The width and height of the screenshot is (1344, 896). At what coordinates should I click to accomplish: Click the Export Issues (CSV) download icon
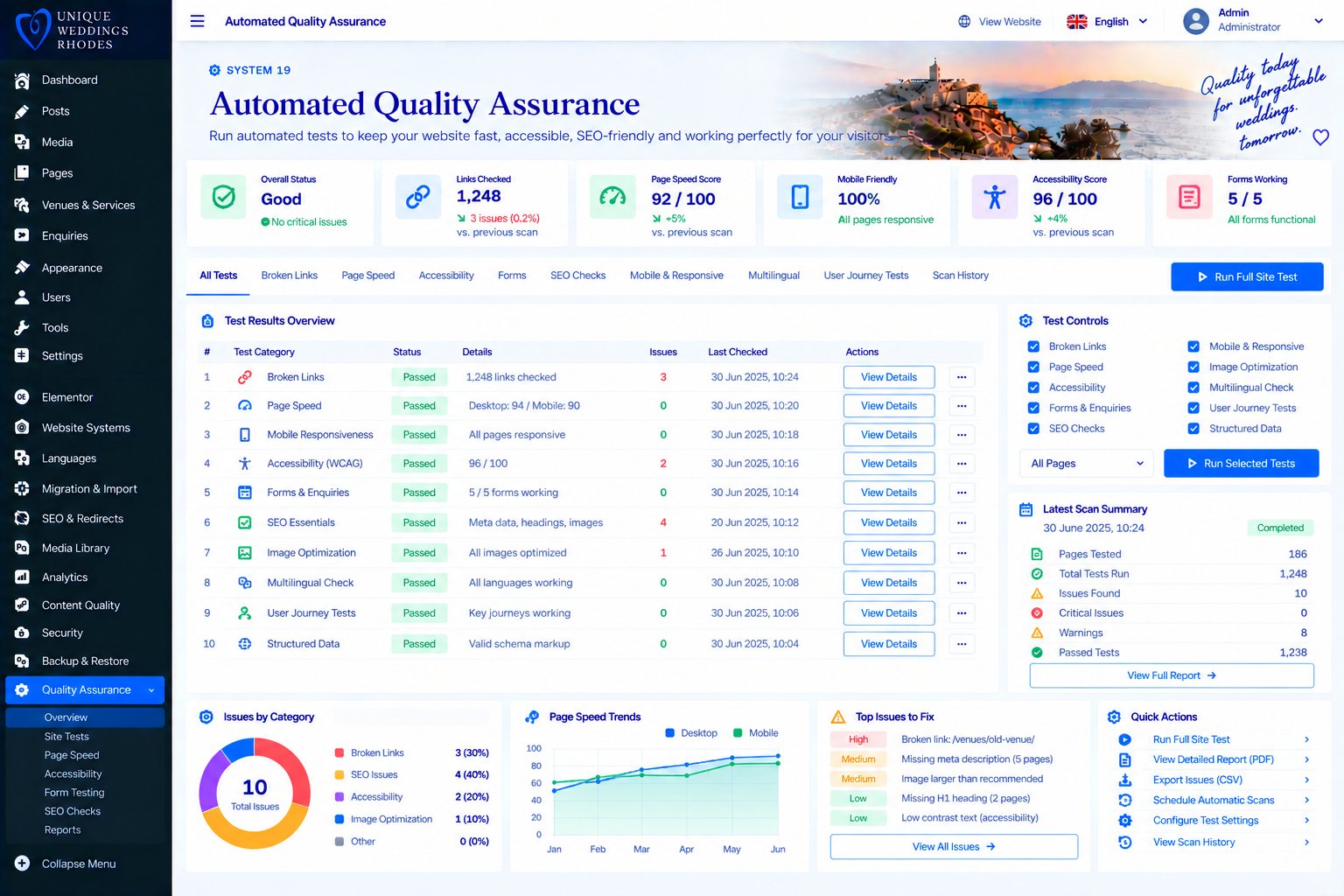1125,780
